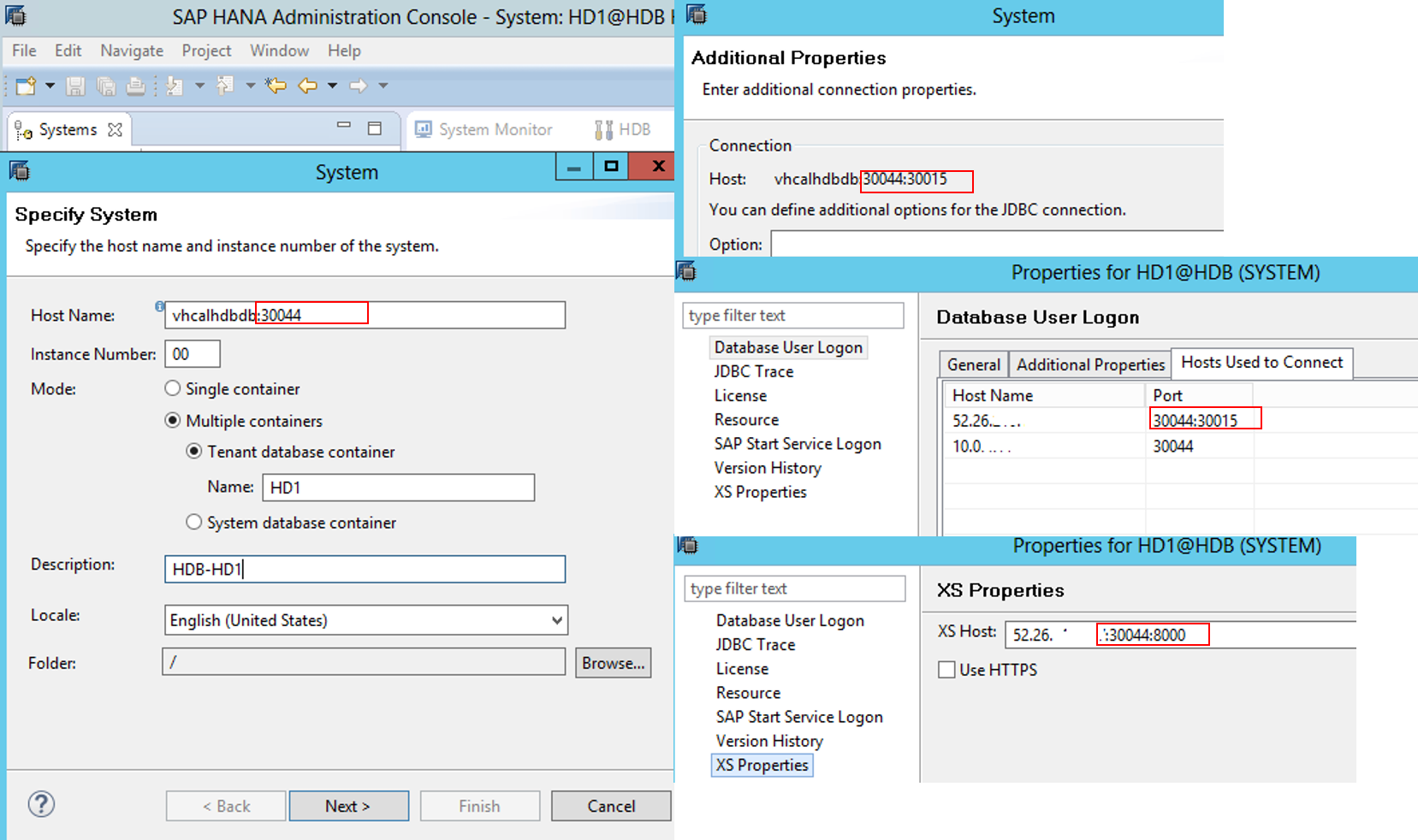Click the New wizard icon on the toolbar
The image size is (1418, 840).
(x=26, y=86)
